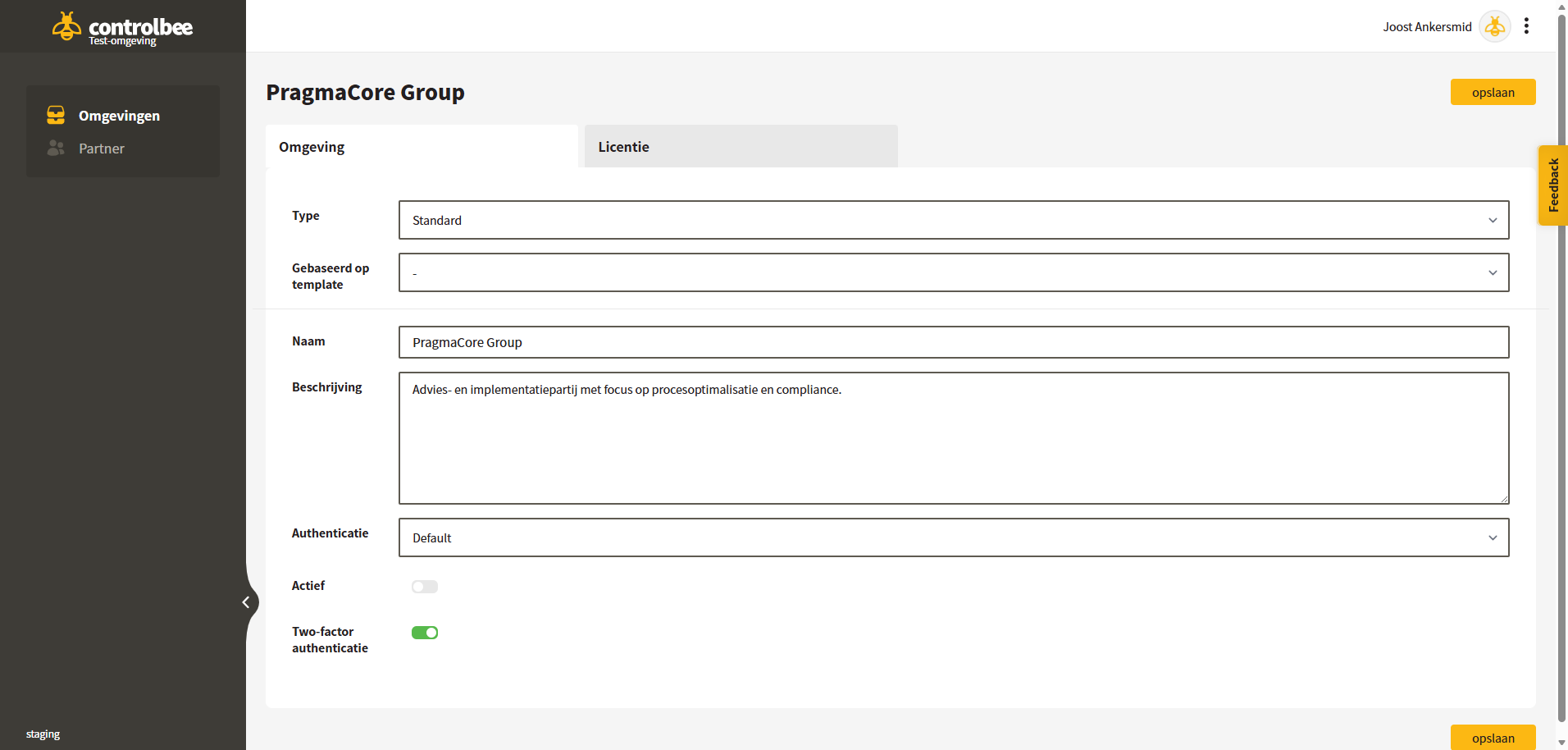Expand the Gebaseerd op template dropdown
The image size is (1568, 750).
(x=954, y=272)
